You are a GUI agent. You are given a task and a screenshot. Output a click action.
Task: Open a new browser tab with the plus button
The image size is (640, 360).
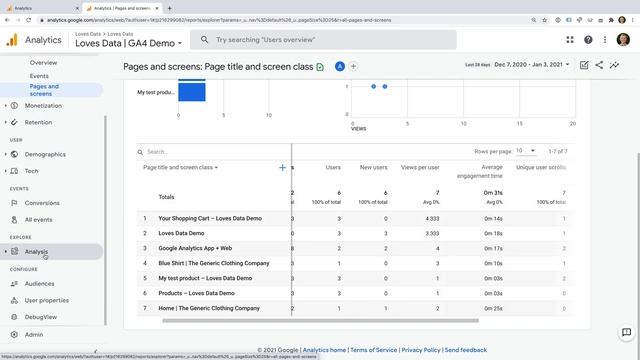tap(169, 8)
